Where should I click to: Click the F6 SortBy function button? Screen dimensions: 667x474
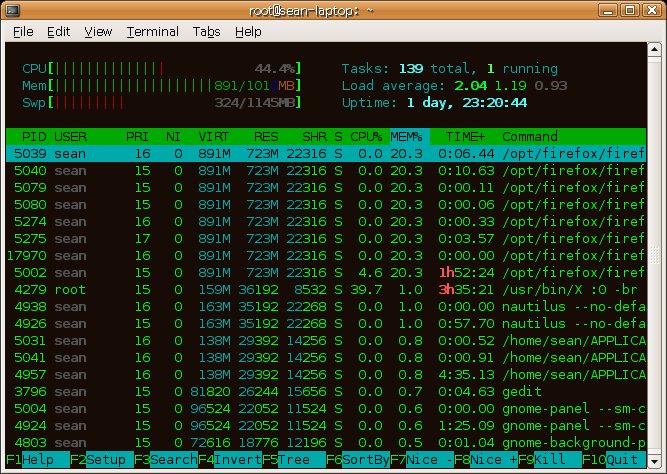(358, 460)
